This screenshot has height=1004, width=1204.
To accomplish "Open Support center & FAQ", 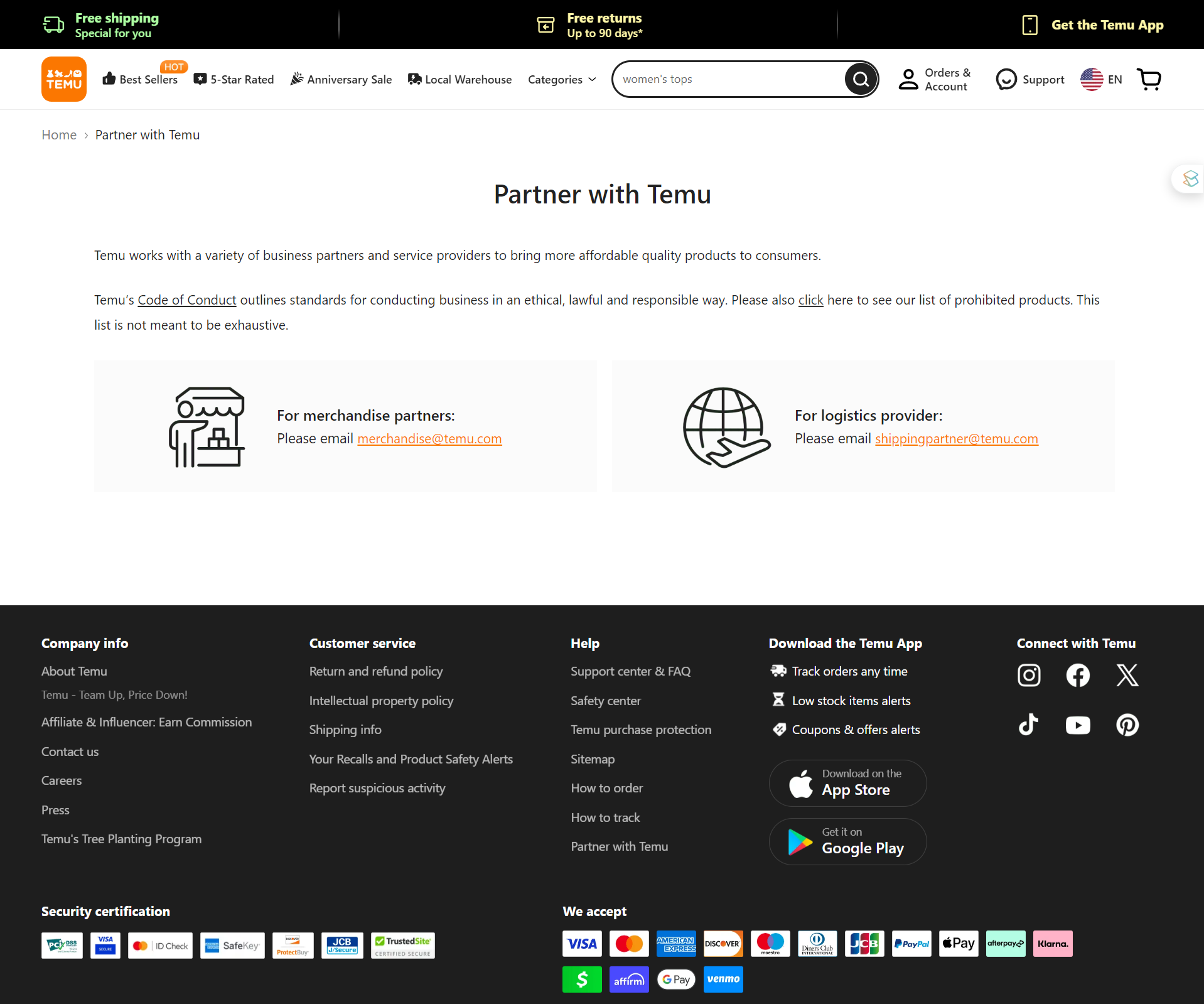I will (x=630, y=671).
